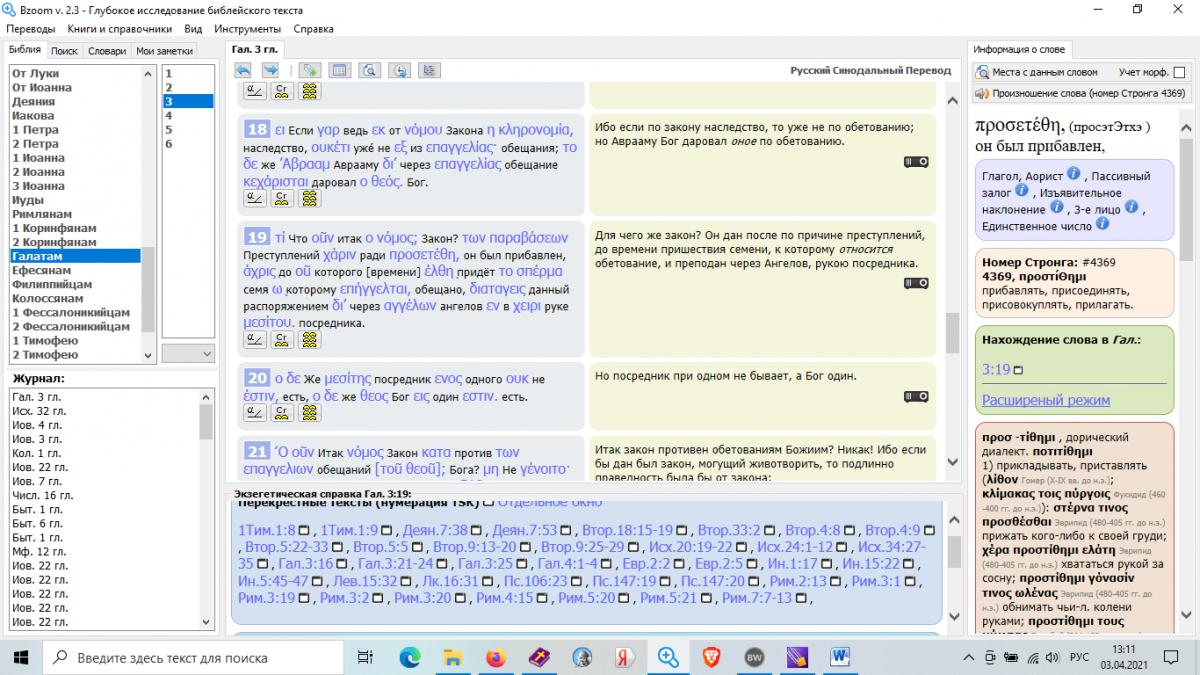Click the alpha icon under verse 19

coord(254,340)
